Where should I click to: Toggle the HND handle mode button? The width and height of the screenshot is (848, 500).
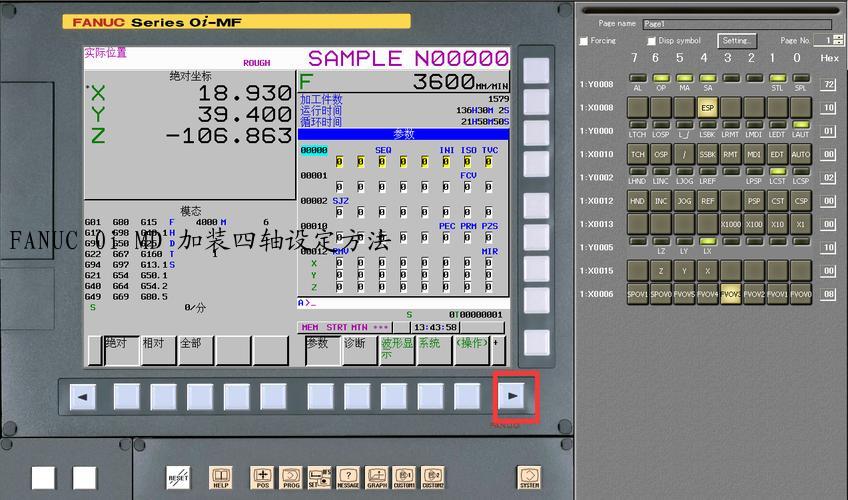(638, 201)
